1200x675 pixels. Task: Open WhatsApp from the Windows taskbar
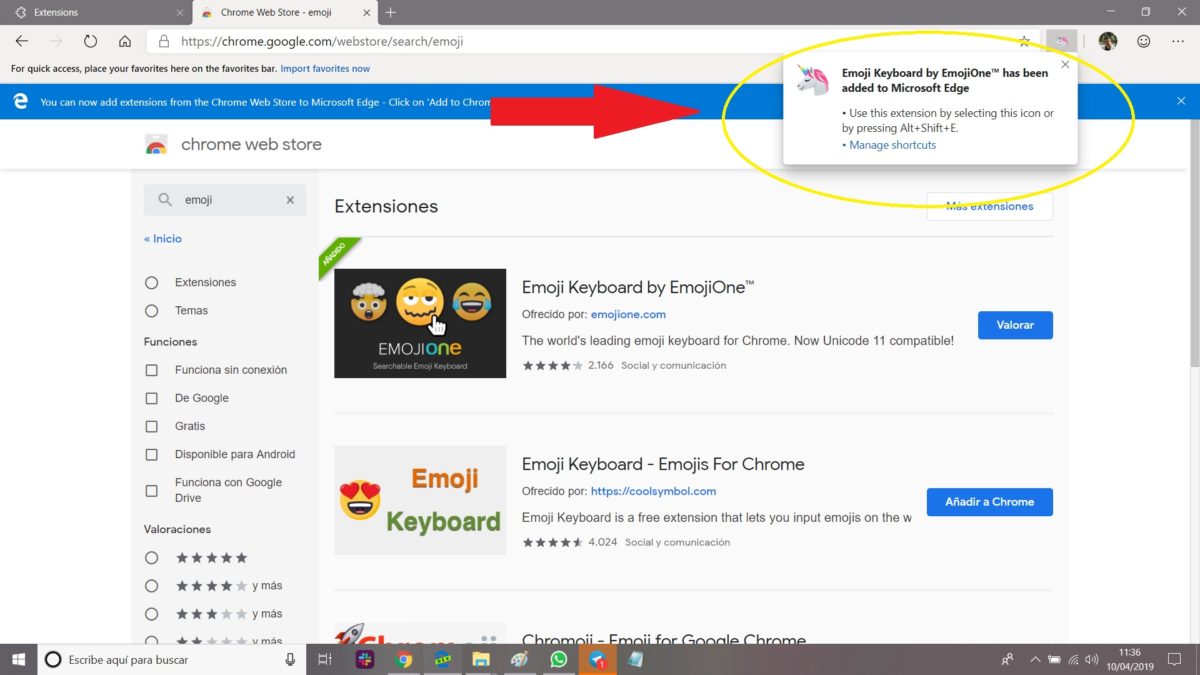tap(558, 660)
